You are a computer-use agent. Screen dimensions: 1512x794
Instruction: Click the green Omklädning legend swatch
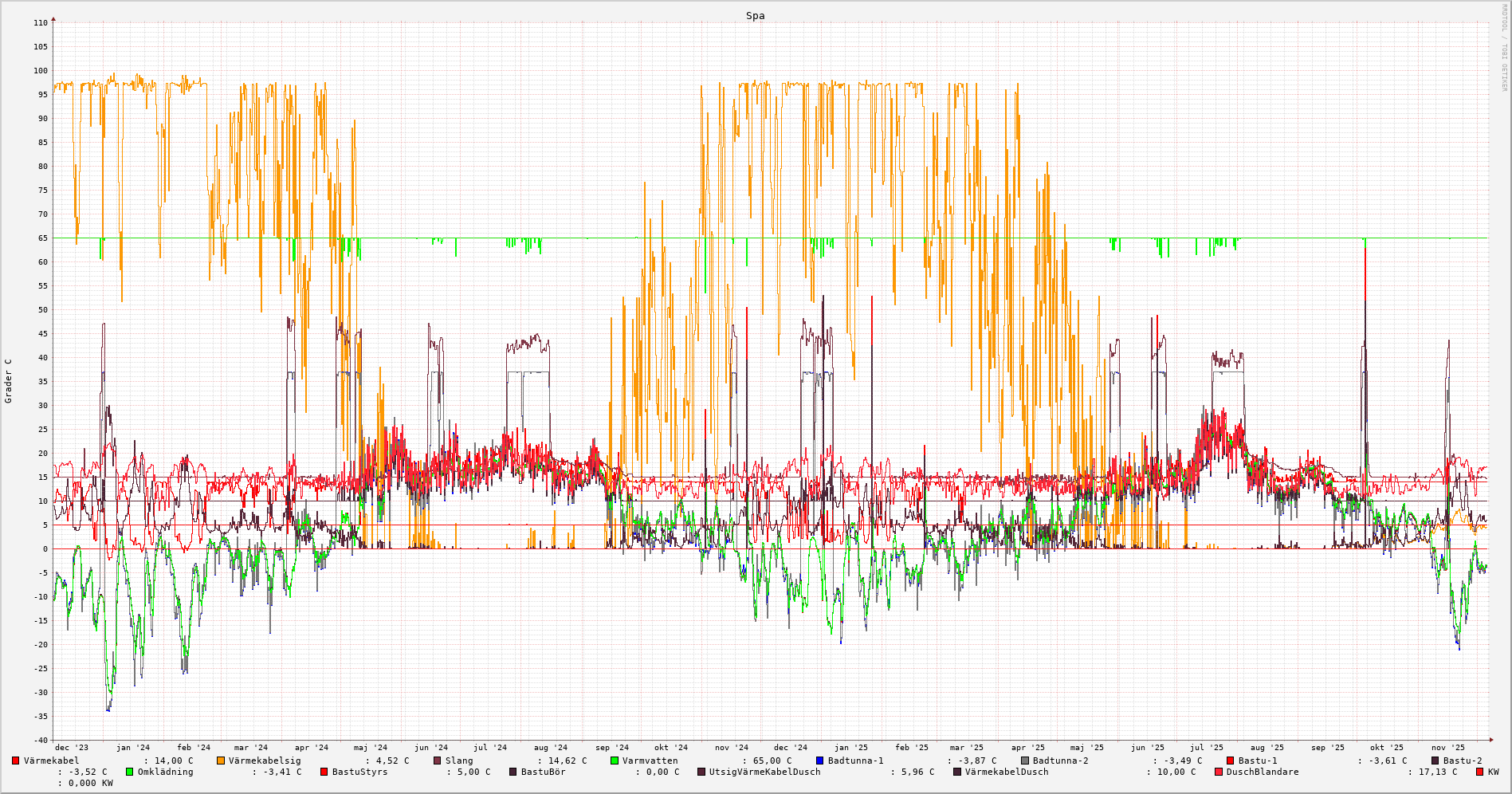(130, 772)
